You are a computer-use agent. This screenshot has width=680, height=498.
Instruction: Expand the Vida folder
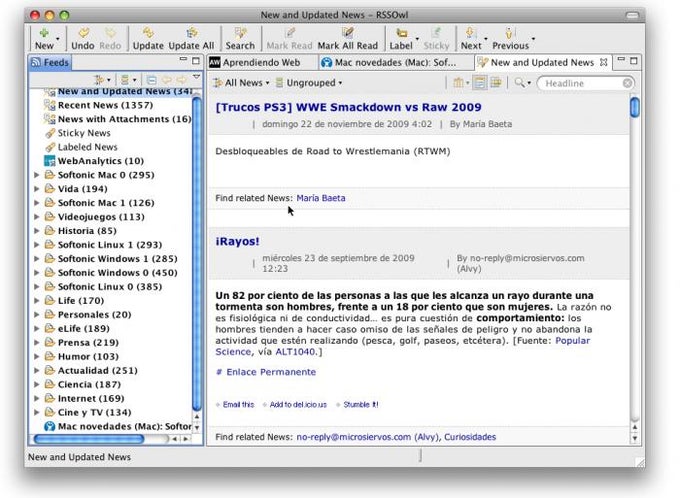point(37,189)
